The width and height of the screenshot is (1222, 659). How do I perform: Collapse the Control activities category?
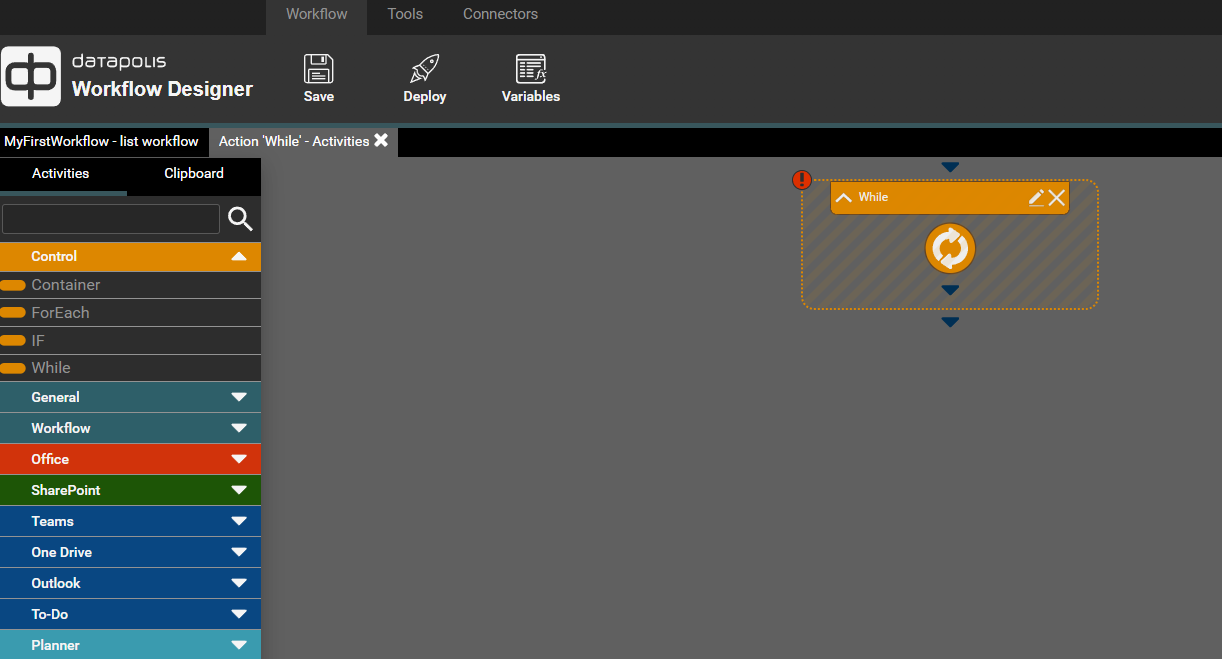(238, 257)
